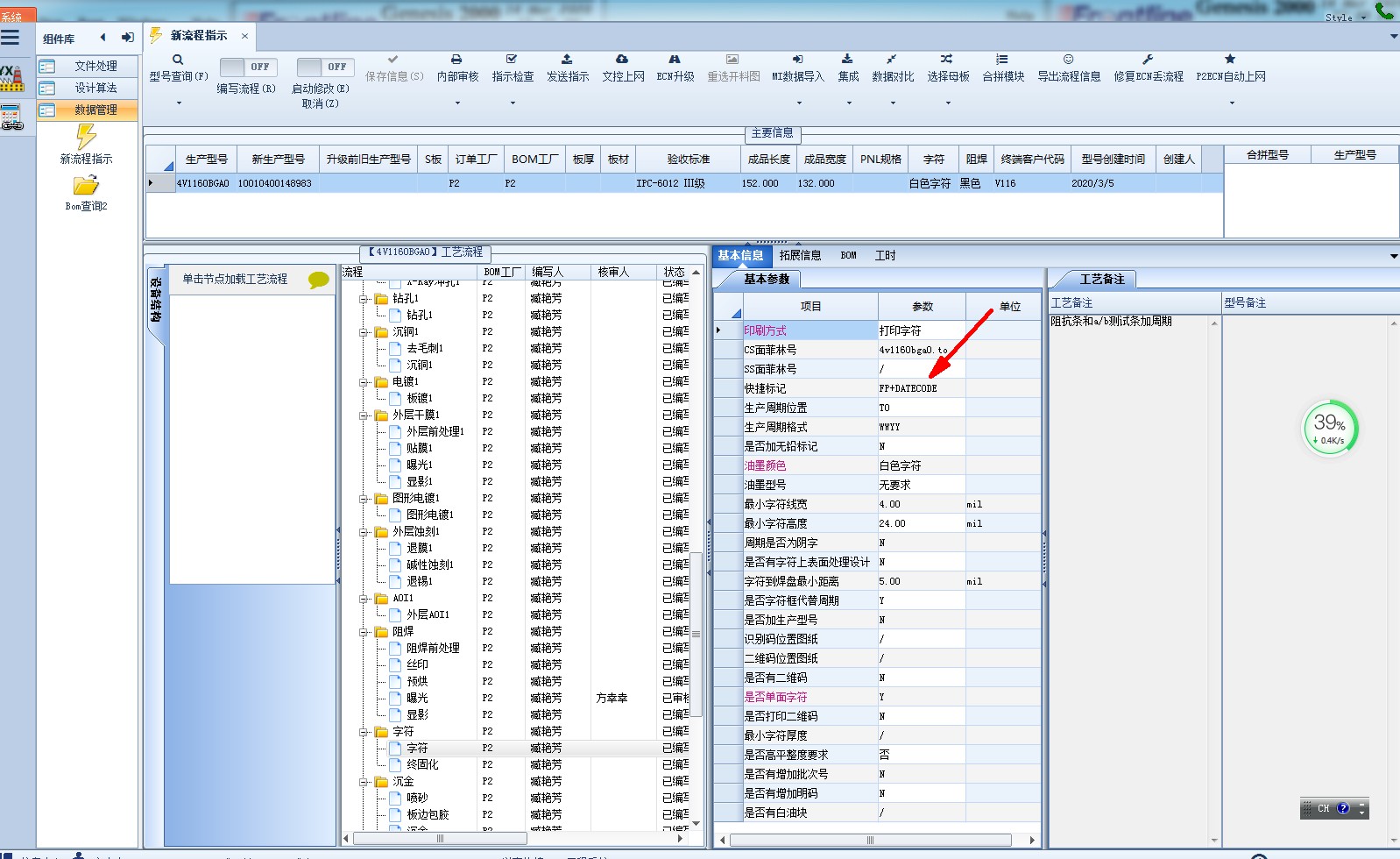Switch to the BOM tab
This screenshot has width=1400, height=859.
click(x=848, y=256)
